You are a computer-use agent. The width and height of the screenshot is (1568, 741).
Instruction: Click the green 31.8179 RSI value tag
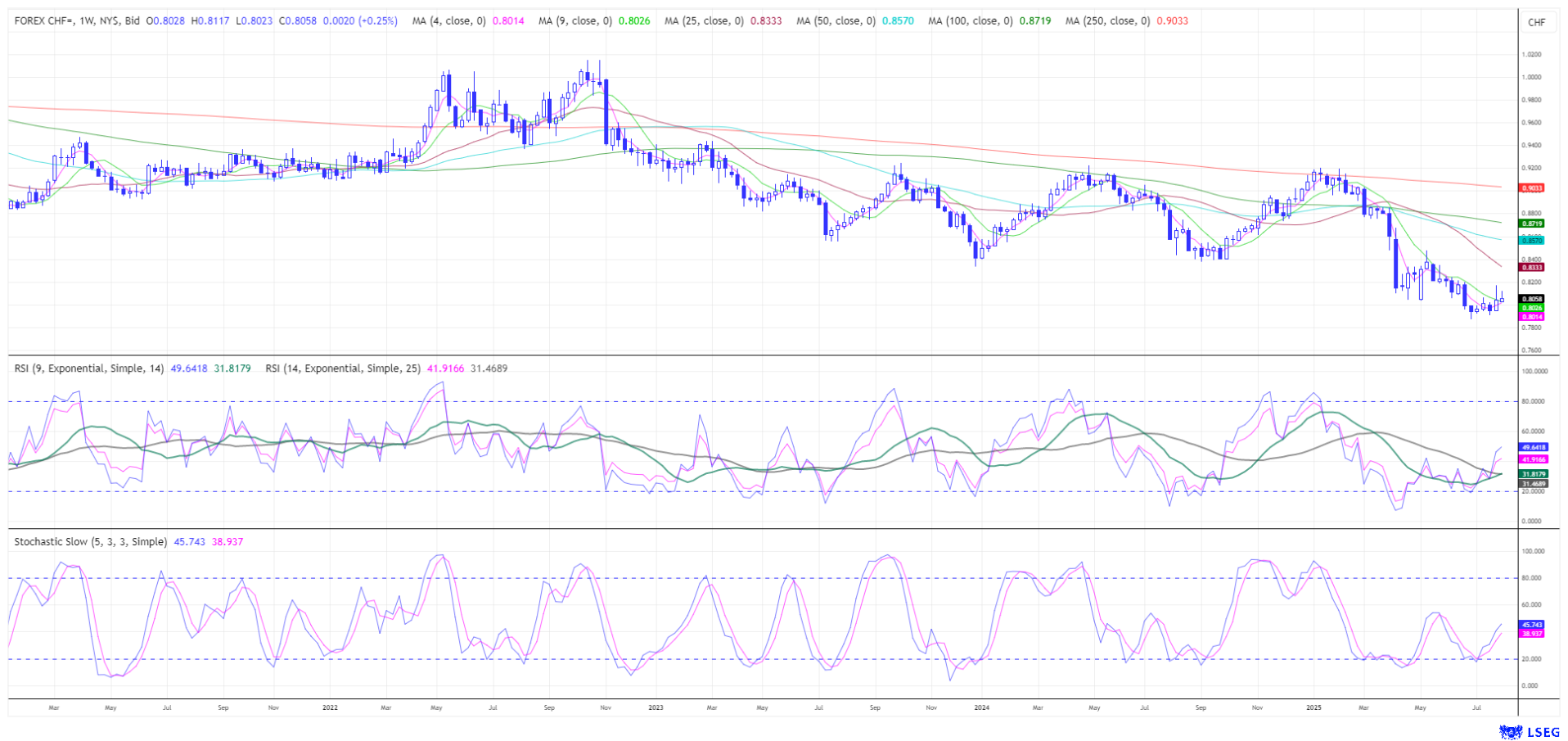pos(1532,474)
